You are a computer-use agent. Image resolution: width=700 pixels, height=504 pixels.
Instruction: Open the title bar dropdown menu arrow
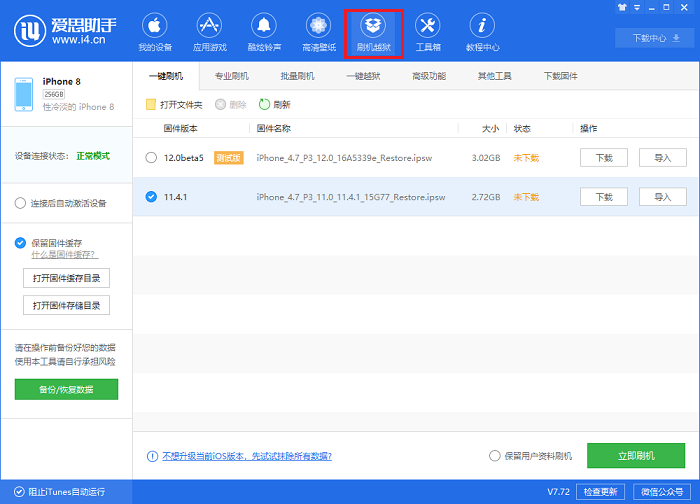637,8
